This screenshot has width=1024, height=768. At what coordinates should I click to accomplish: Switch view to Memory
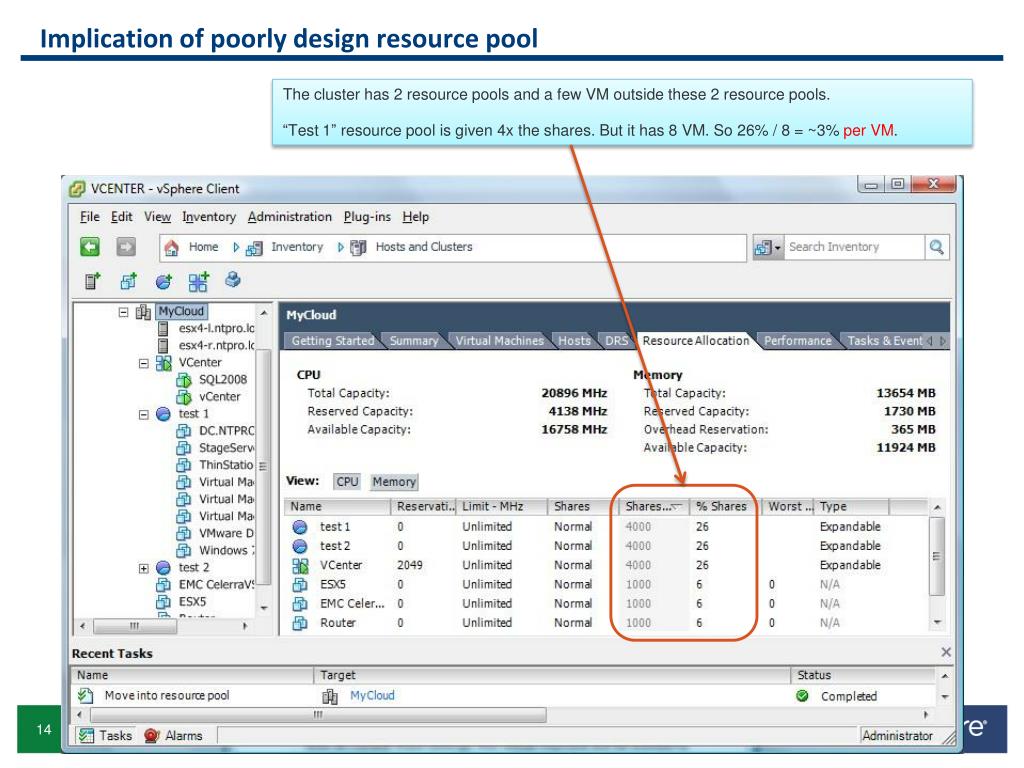click(x=393, y=482)
